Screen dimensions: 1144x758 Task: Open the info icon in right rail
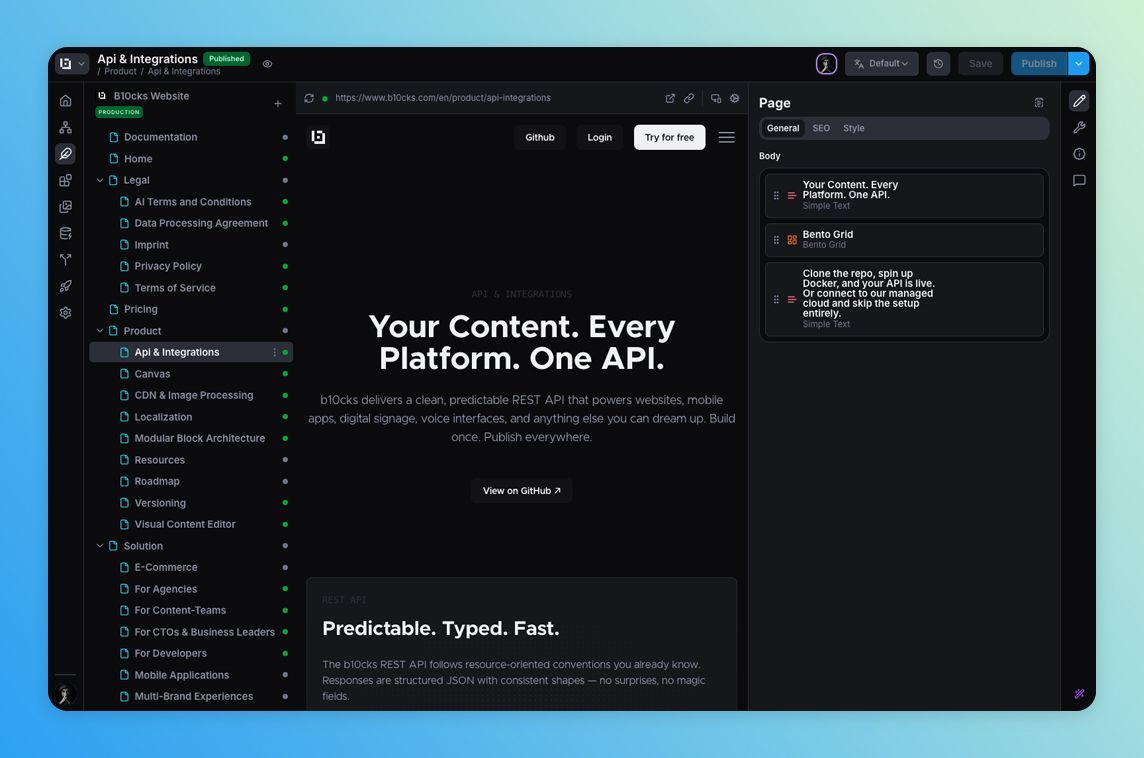[1079, 154]
